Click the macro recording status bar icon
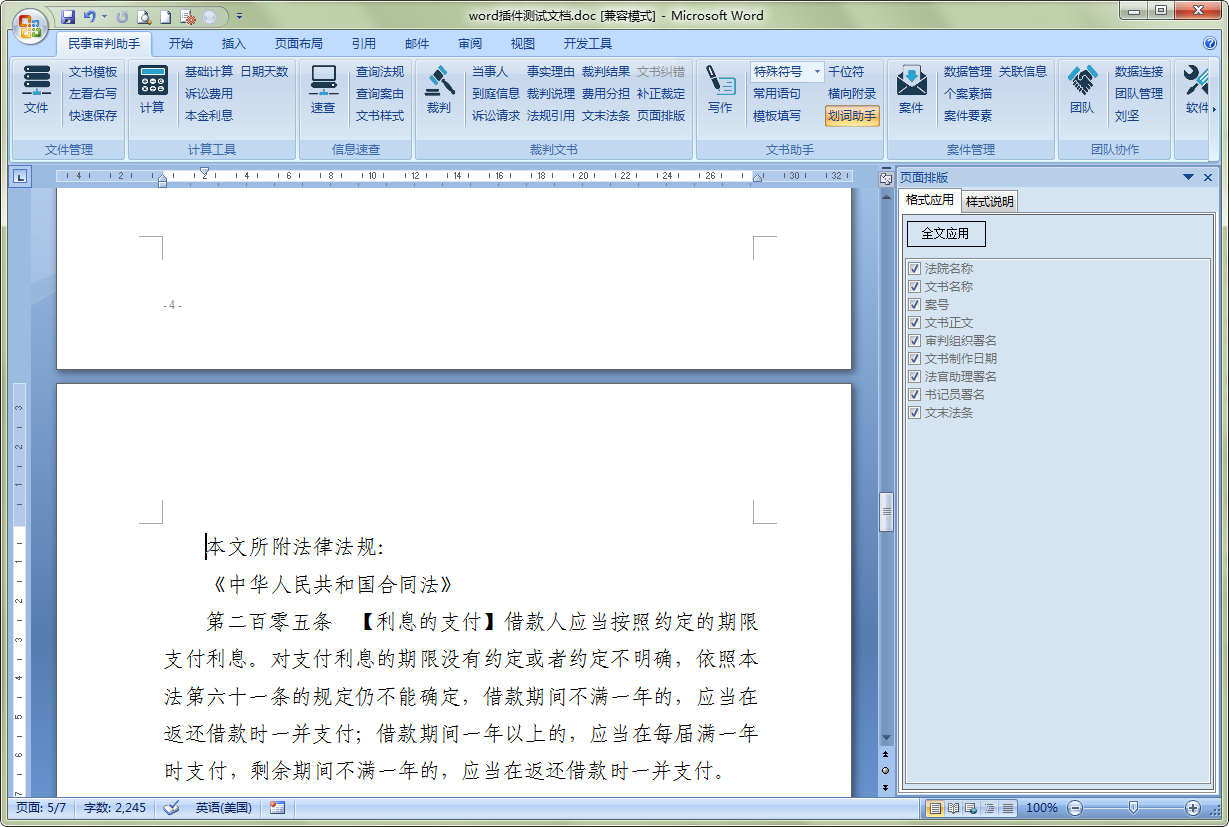Viewport: 1229px width, 827px height. [277, 808]
